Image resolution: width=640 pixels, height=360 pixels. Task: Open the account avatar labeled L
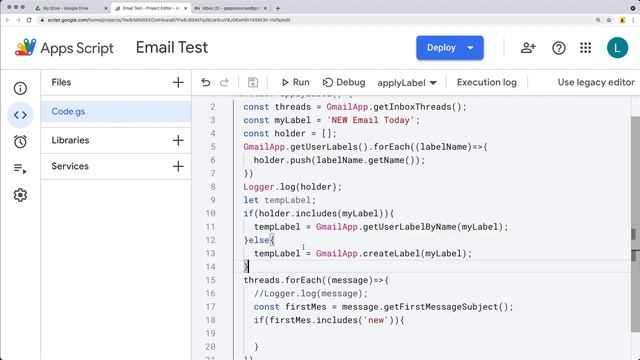[617, 48]
